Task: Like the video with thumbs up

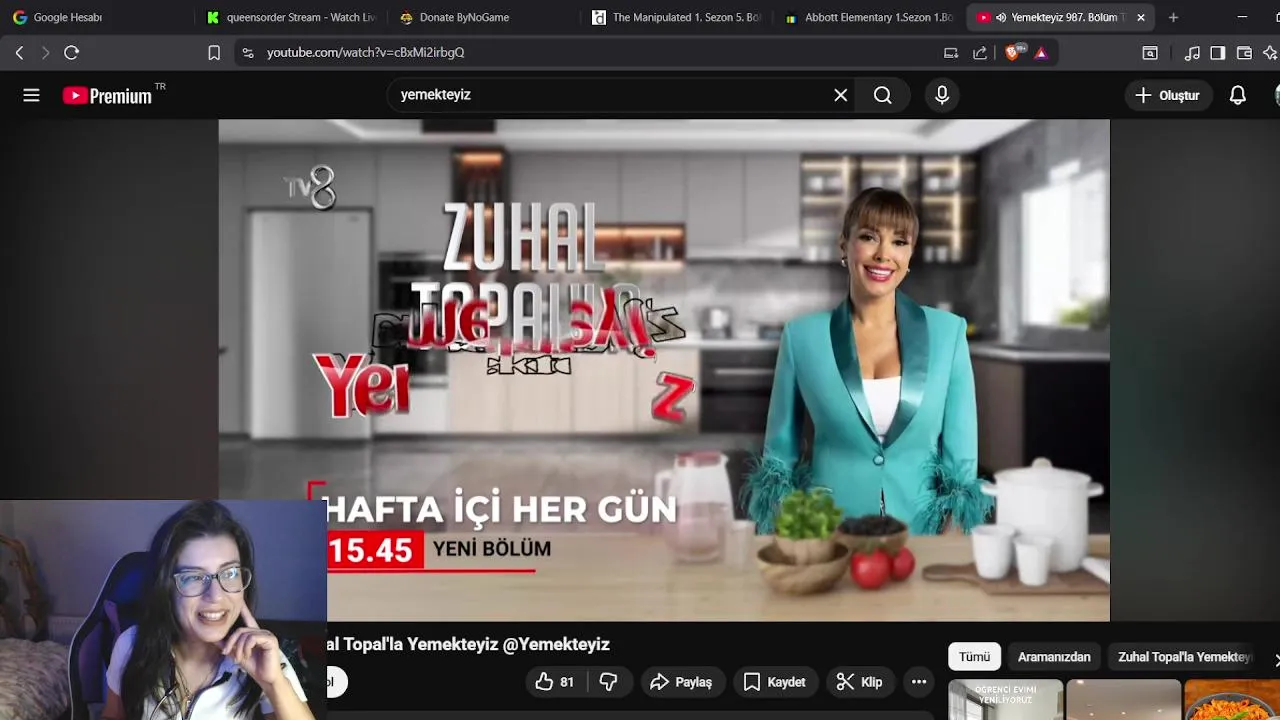Action: (x=555, y=682)
